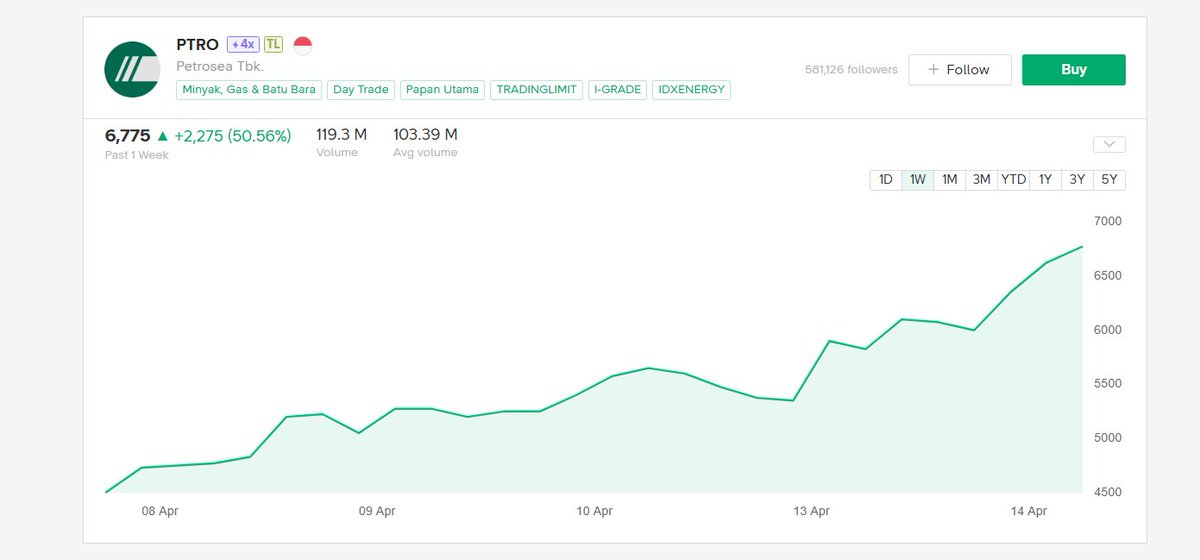Click the green Buy button
This screenshot has width=1200, height=560.
[1074, 69]
